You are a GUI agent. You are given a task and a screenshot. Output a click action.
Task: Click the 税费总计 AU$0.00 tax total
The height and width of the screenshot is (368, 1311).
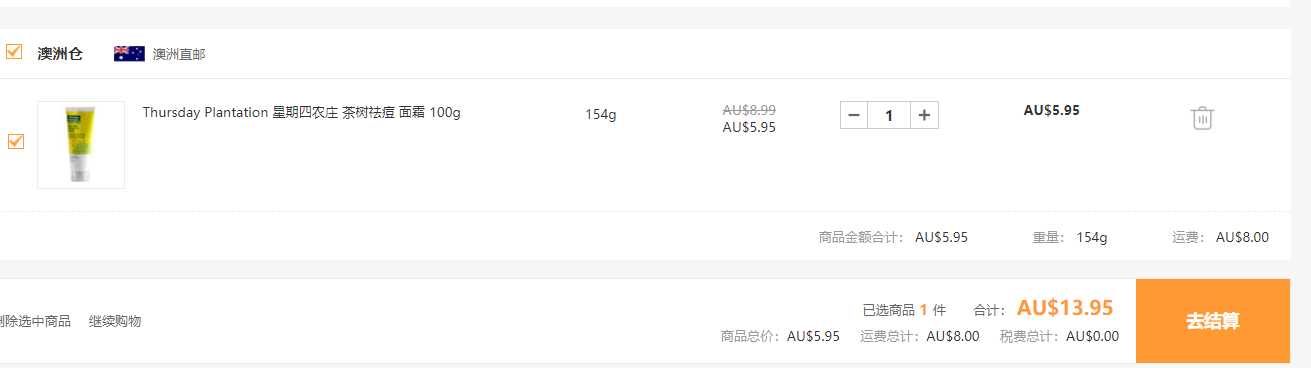[x=1059, y=336]
